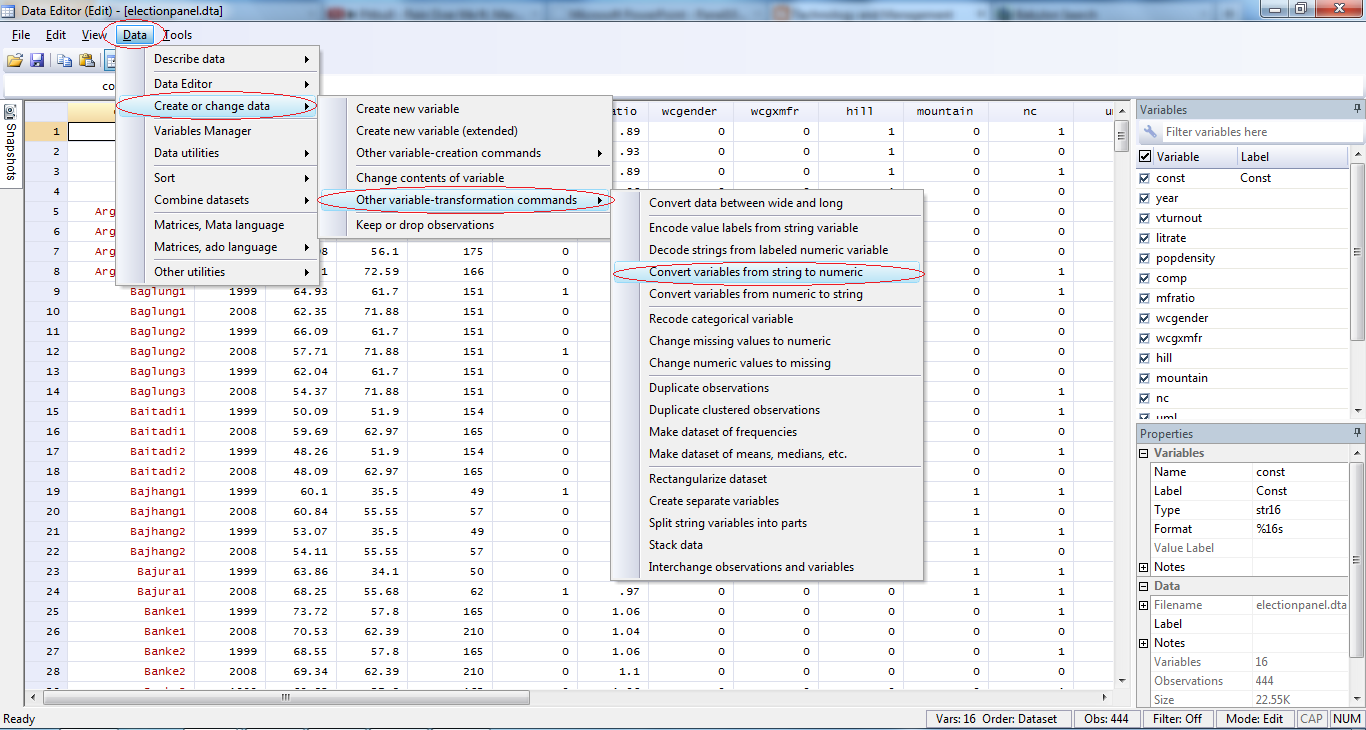Toggle the popdensity variable checkbox
Viewport: 1366px width, 730px height.
(1146, 257)
